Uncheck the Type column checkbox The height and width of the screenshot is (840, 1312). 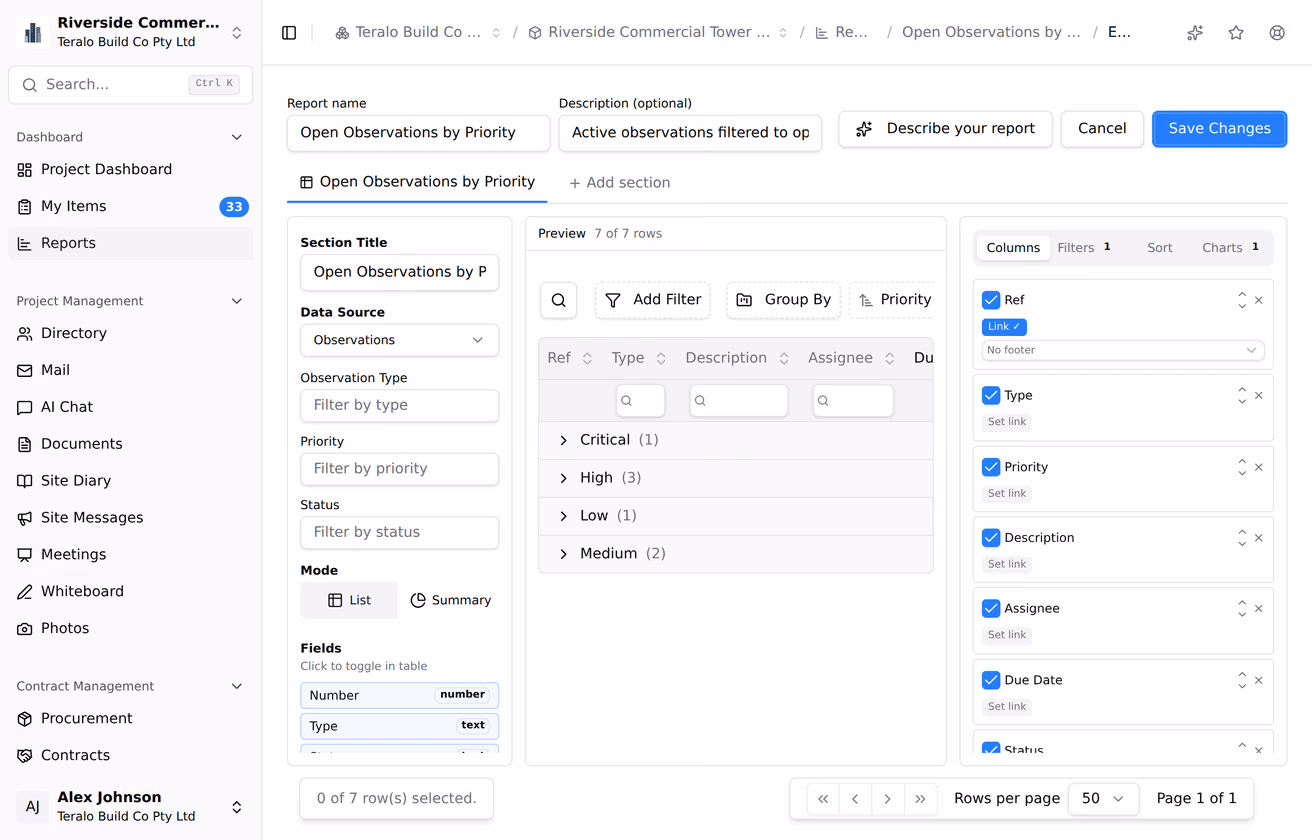tap(991, 396)
